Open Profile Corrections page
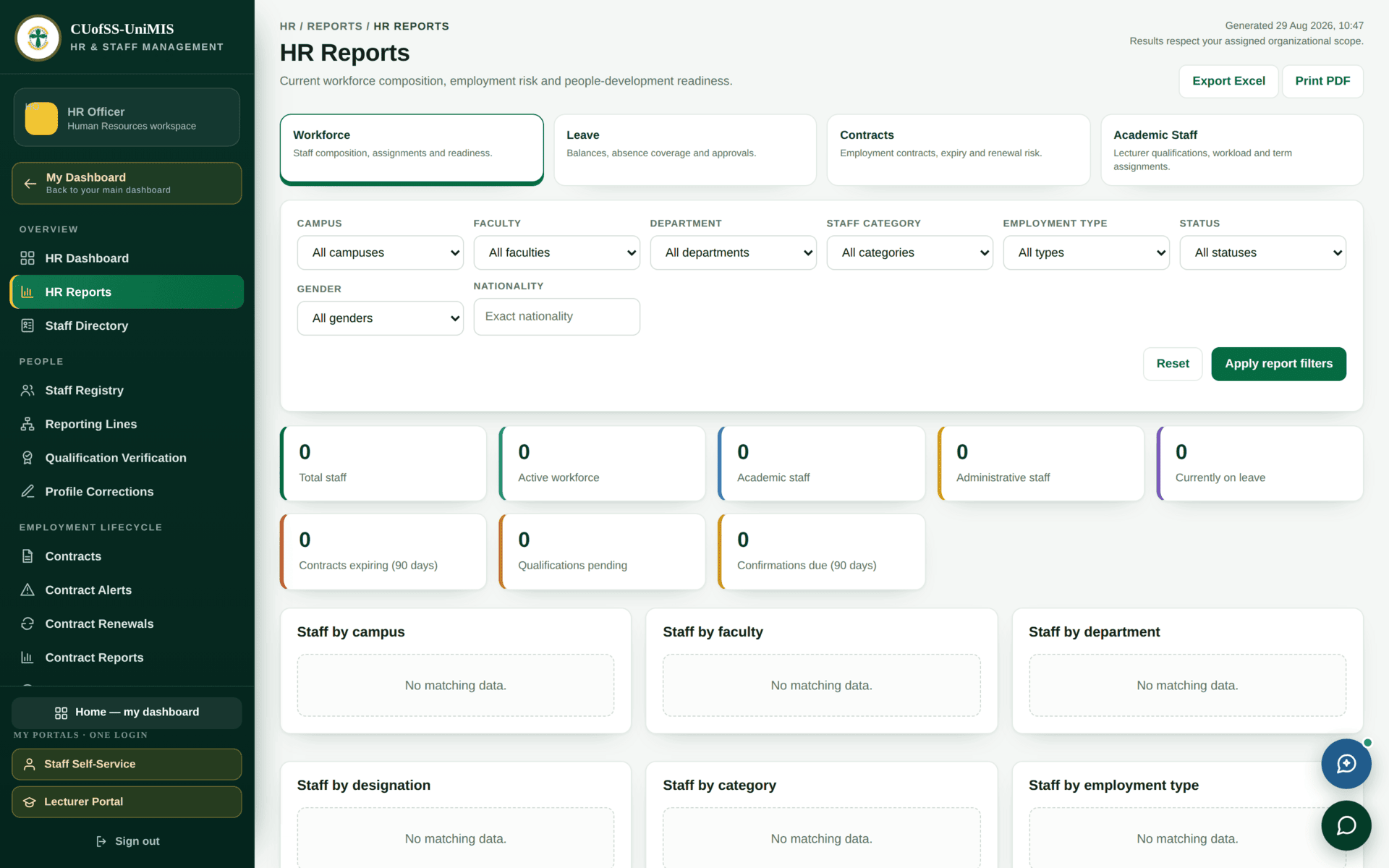The image size is (1389, 868). pyautogui.click(x=127, y=492)
